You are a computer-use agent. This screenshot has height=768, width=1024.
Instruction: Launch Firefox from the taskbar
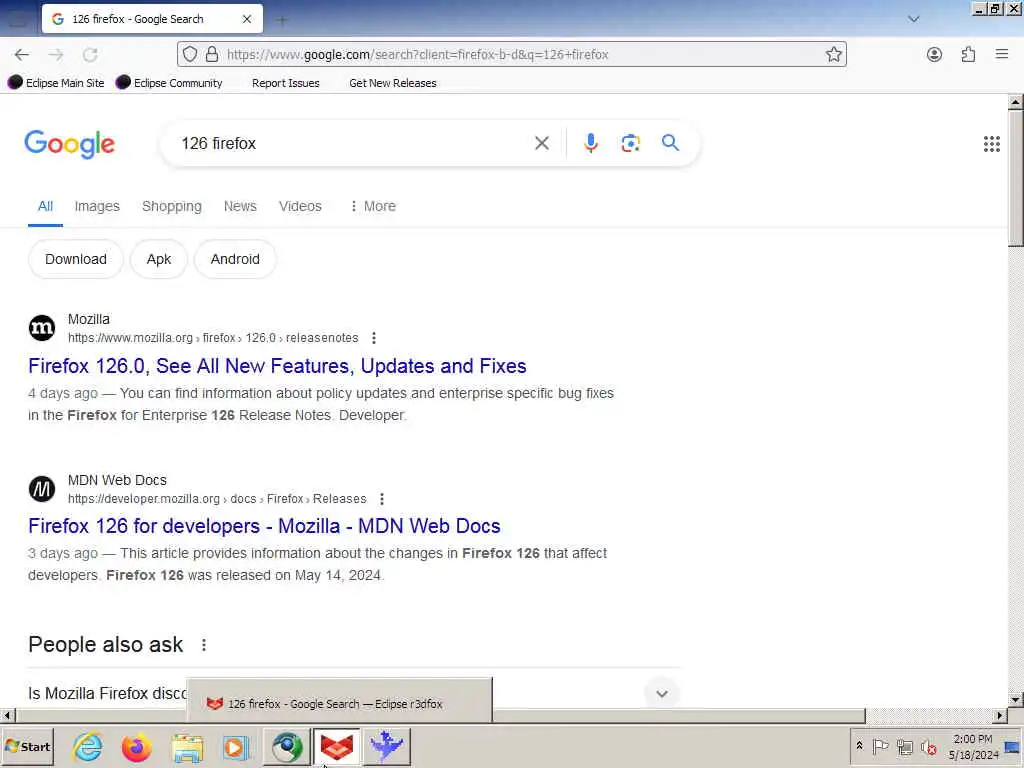(136, 746)
